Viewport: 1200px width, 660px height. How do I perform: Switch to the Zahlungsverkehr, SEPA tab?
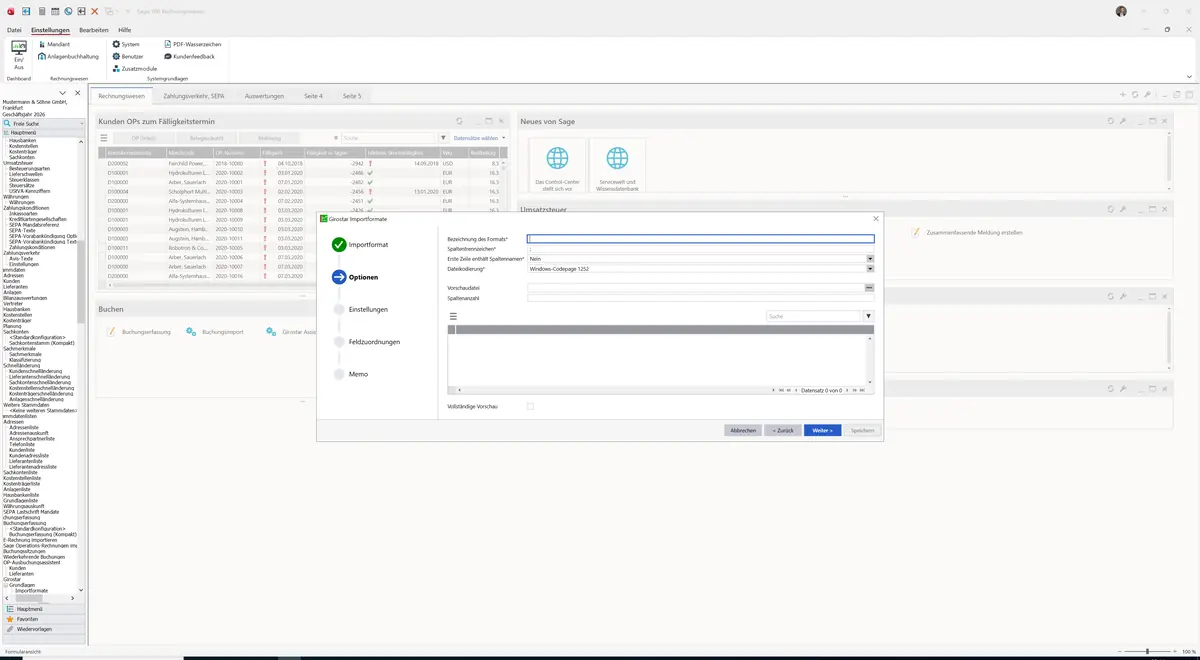coord(194,96)
